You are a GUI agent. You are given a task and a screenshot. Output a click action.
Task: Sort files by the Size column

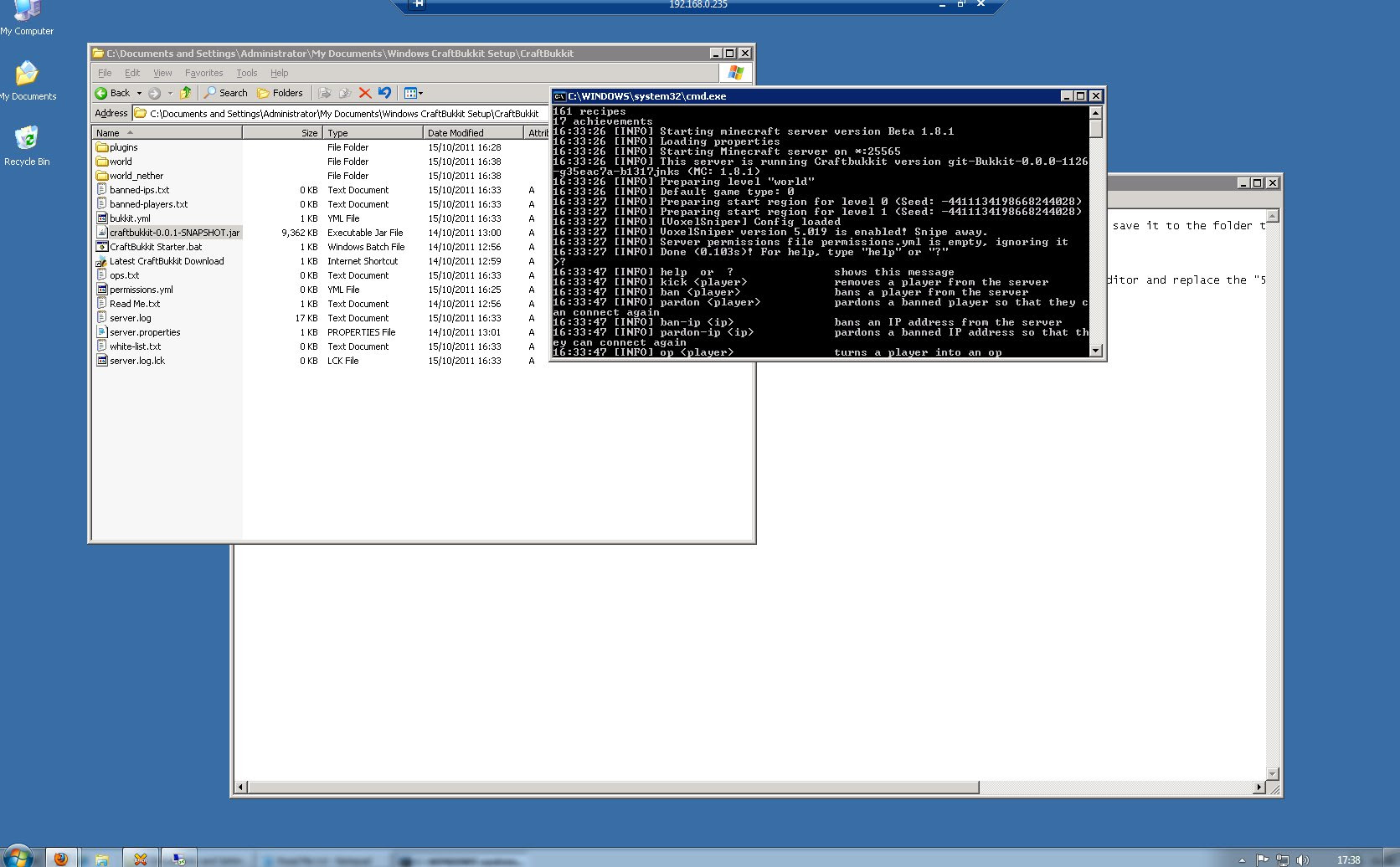point(282,133)
